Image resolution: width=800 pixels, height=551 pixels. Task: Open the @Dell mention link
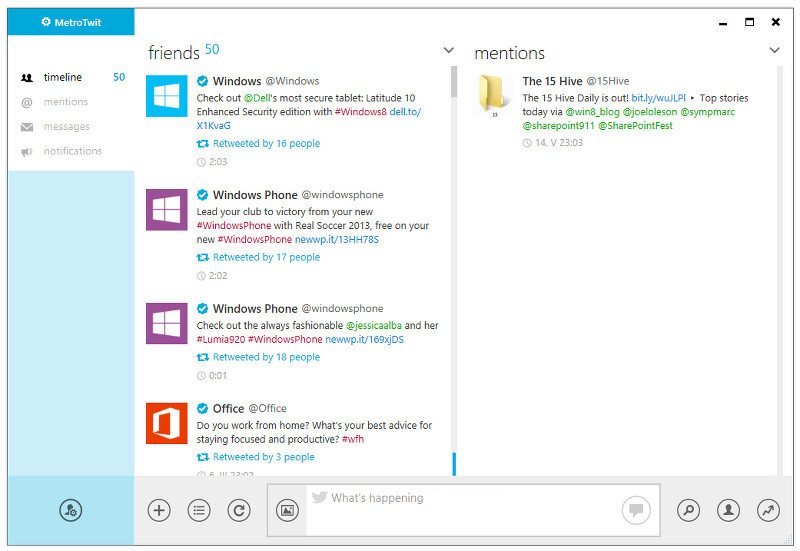click(x=257, y=97)
